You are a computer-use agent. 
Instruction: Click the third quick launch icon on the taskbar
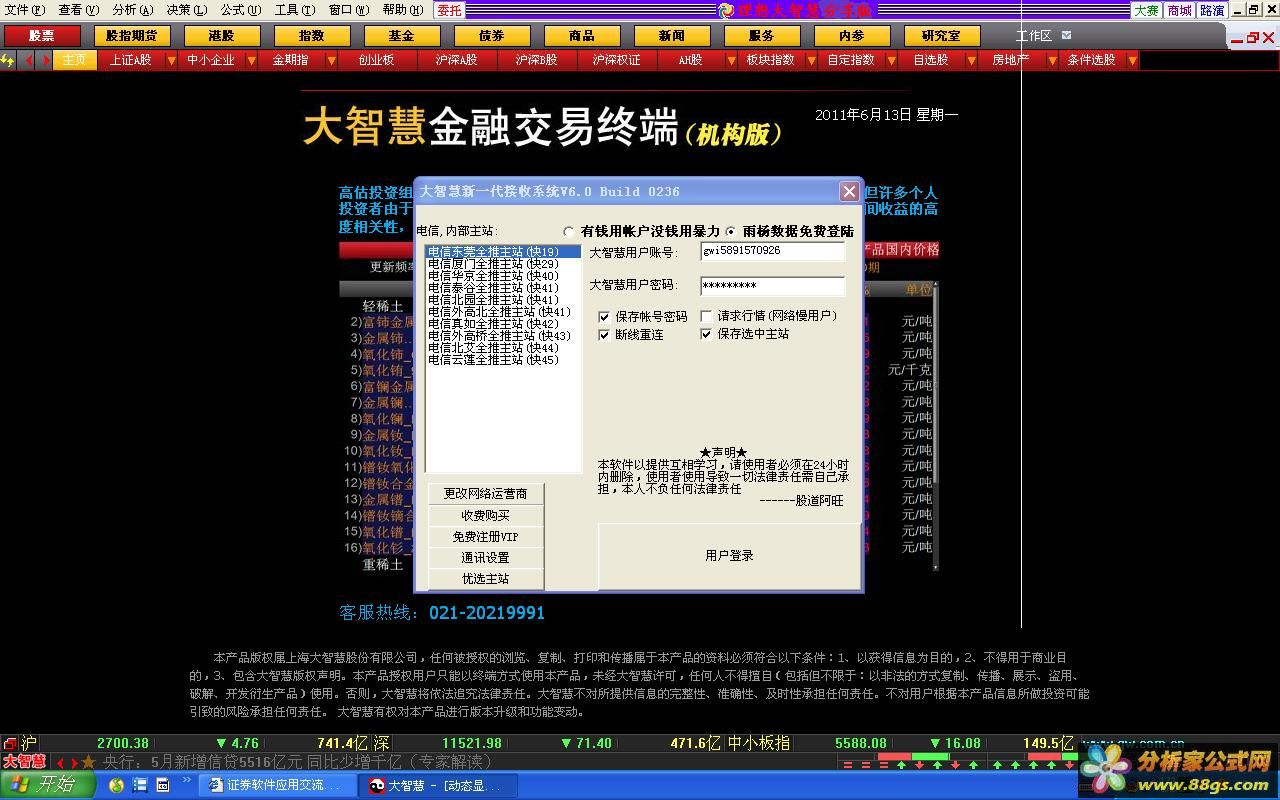coord(162,785)
